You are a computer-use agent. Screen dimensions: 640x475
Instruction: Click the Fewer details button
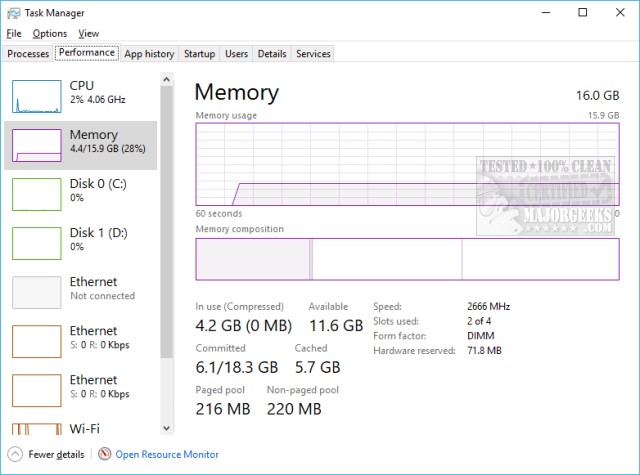click(56, 454)
